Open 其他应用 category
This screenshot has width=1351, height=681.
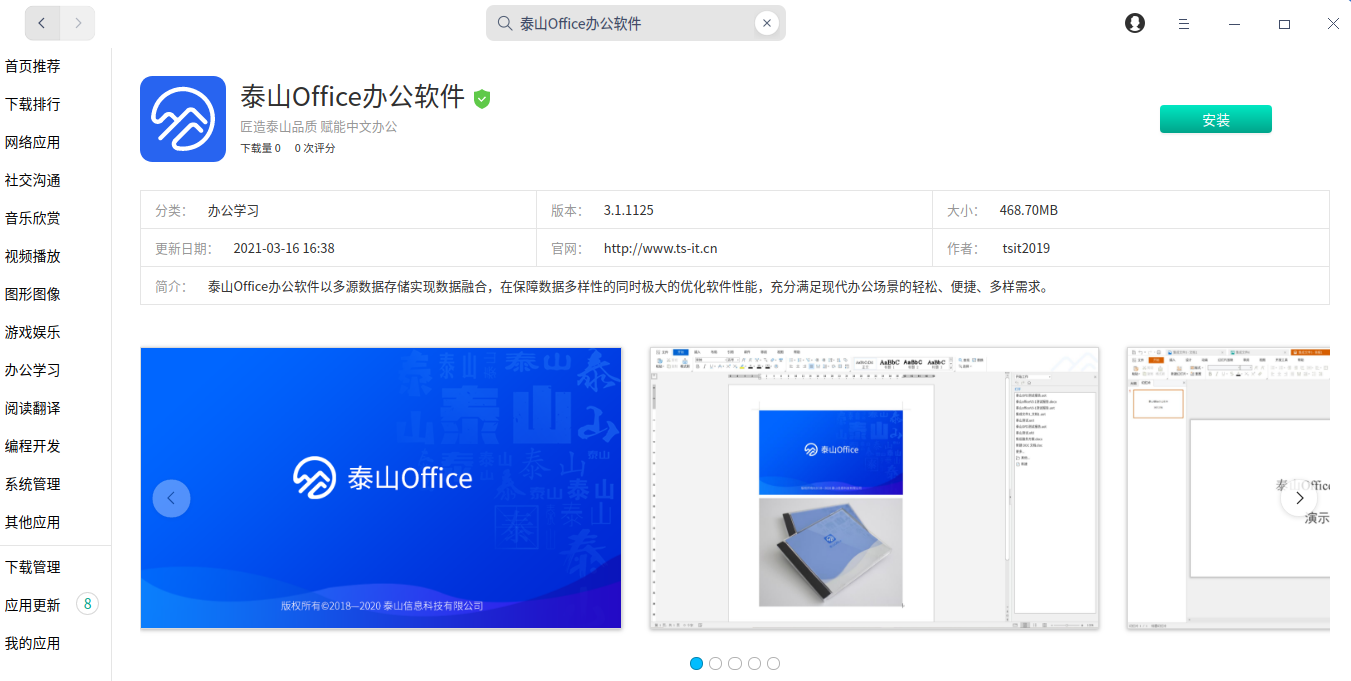coord(33,522)
